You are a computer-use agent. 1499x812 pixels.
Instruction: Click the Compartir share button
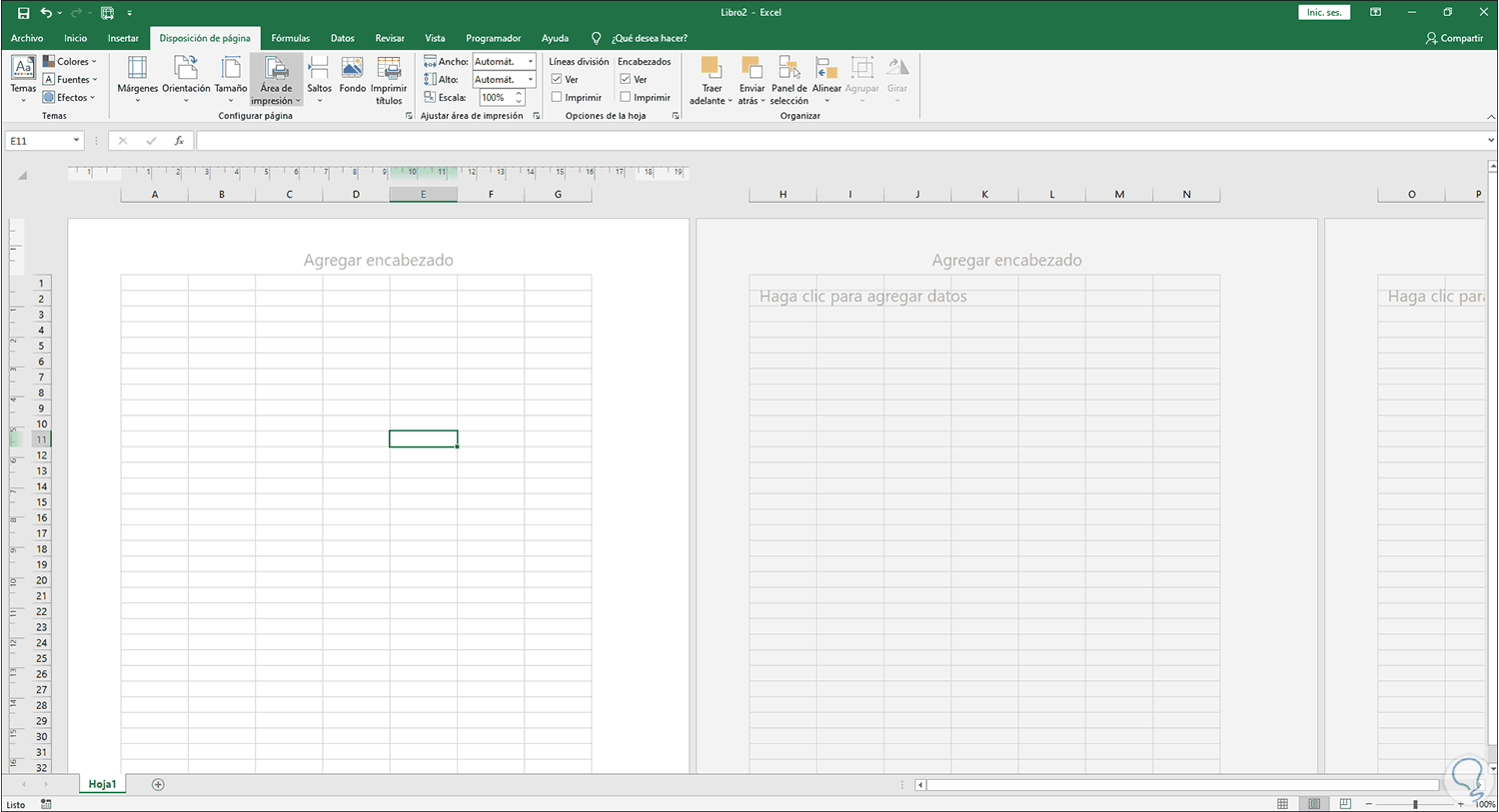(x=1454, y=38)
